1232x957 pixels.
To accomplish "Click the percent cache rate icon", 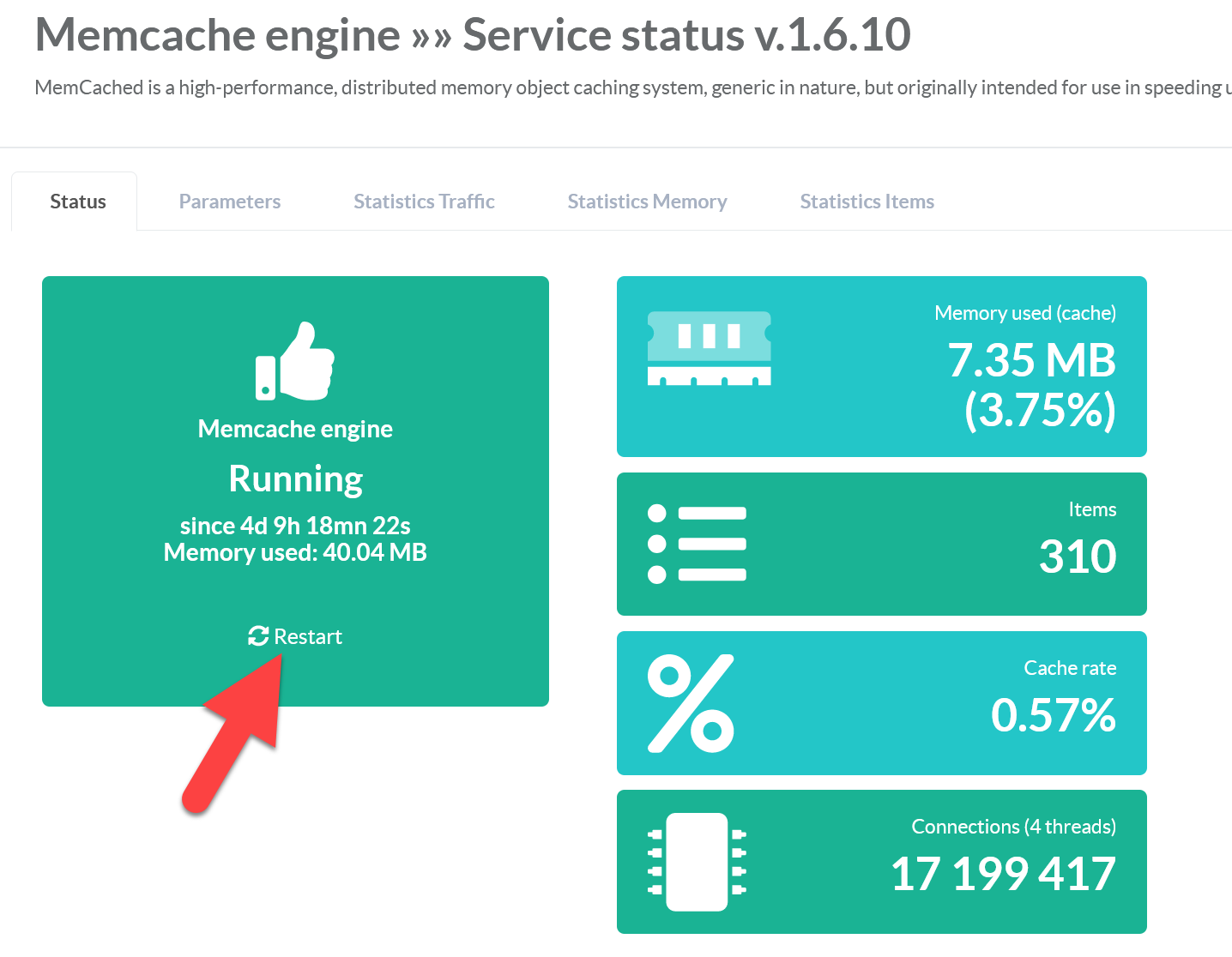I will click(691, 703).
